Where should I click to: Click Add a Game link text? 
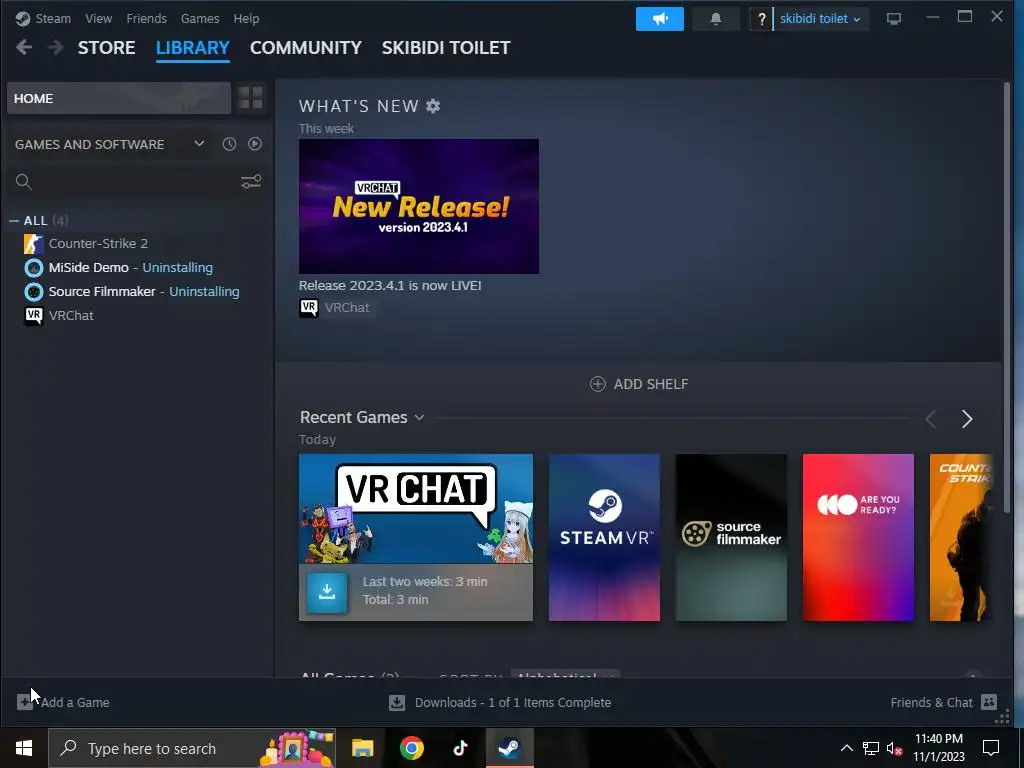point(75,703)
